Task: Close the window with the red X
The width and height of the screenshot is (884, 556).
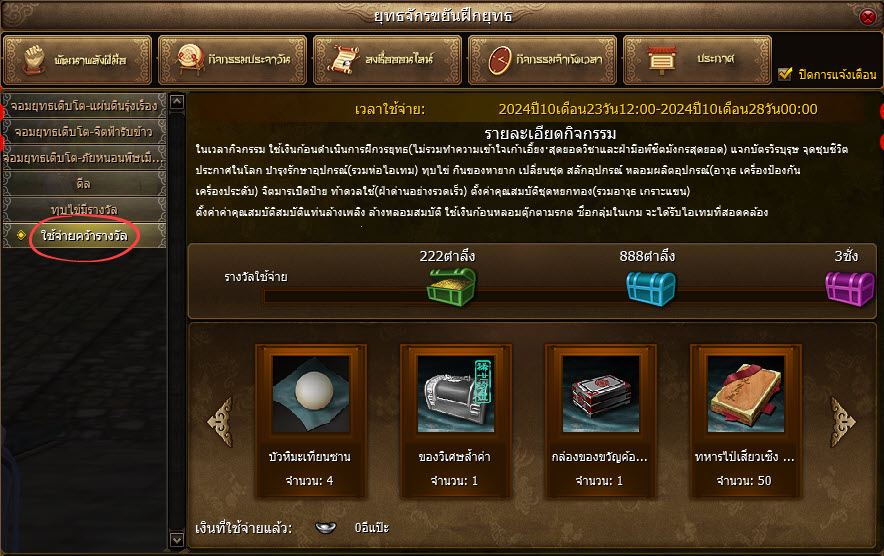Action: pos(868,17)
